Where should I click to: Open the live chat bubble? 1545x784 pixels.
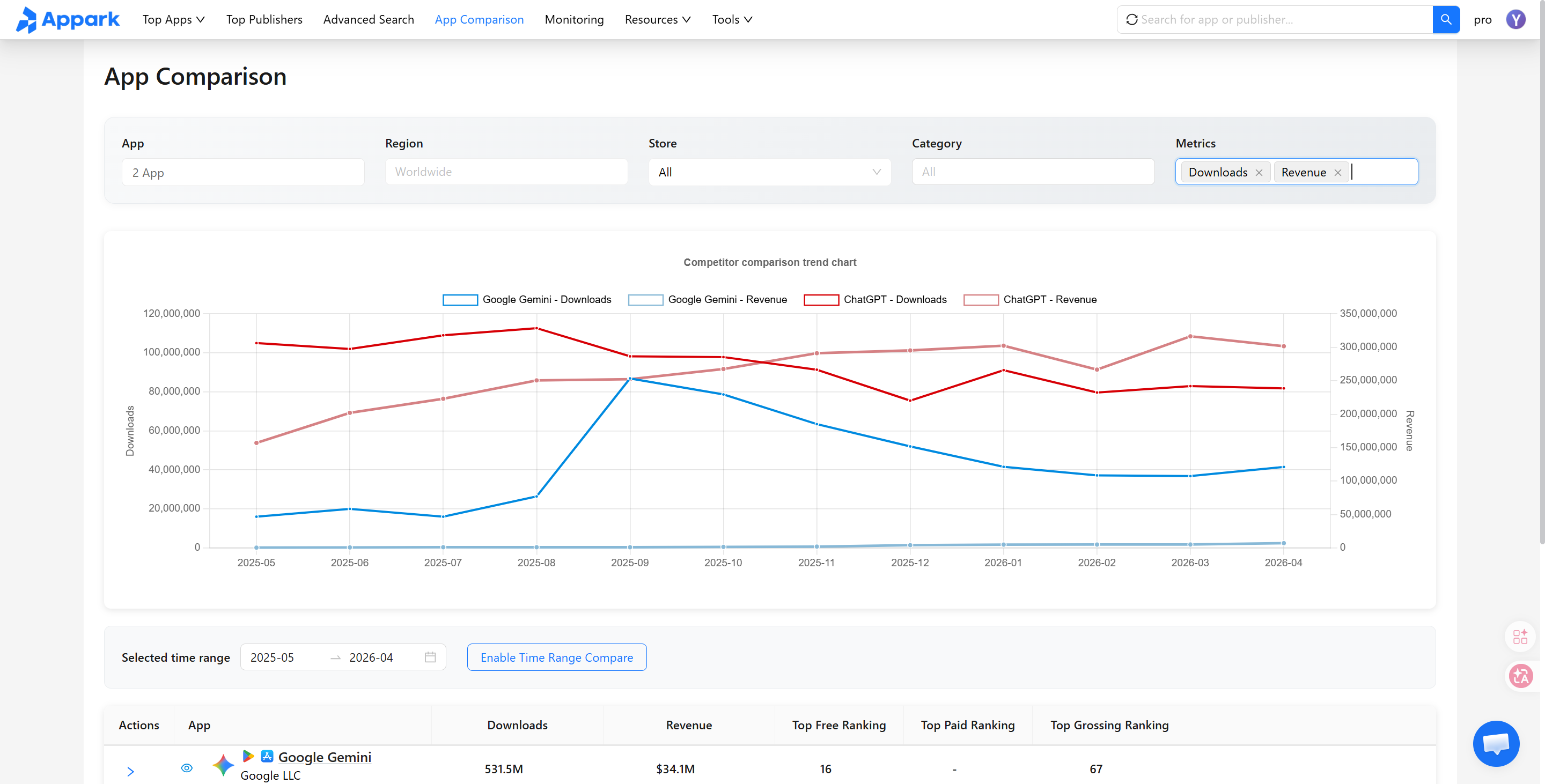(1496, 743)
